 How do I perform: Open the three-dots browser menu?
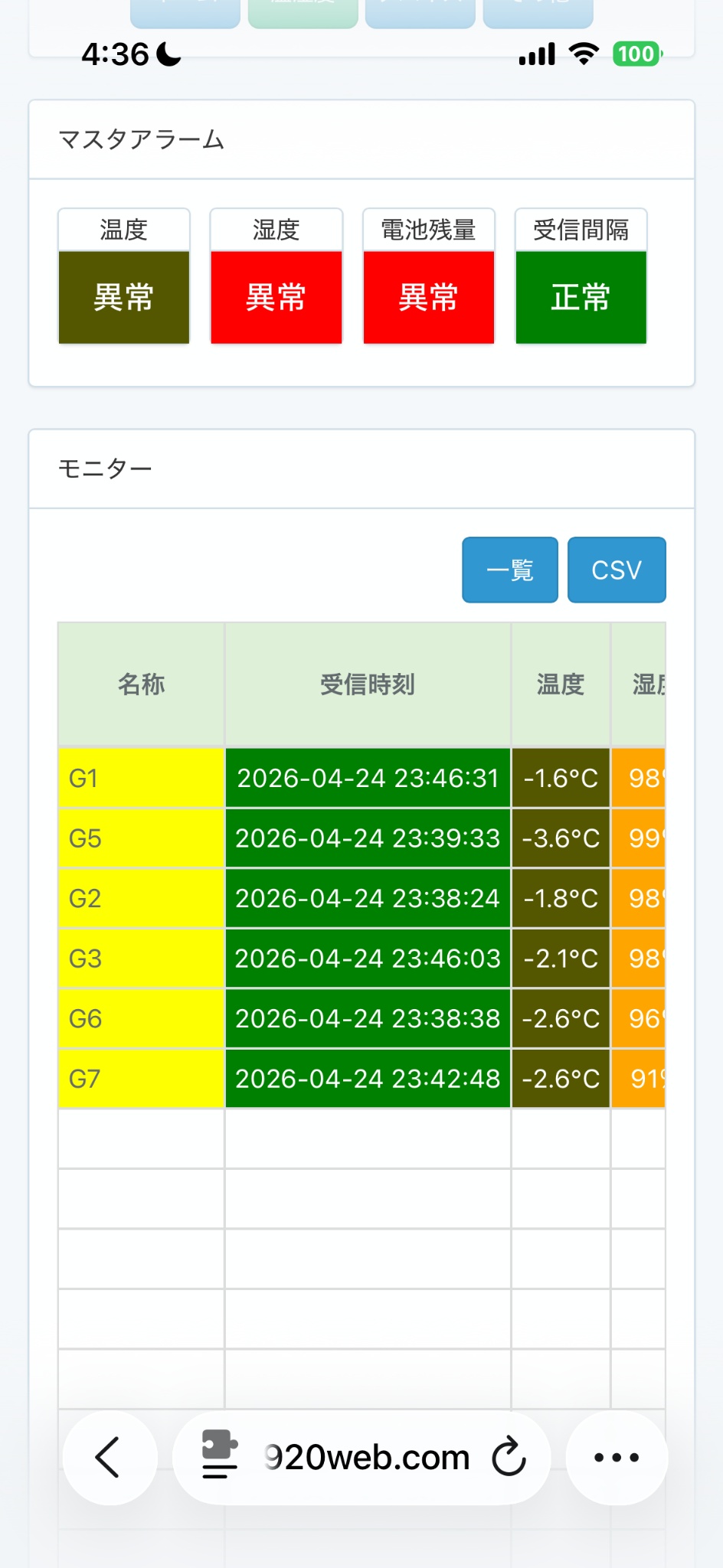(617, 1458)
